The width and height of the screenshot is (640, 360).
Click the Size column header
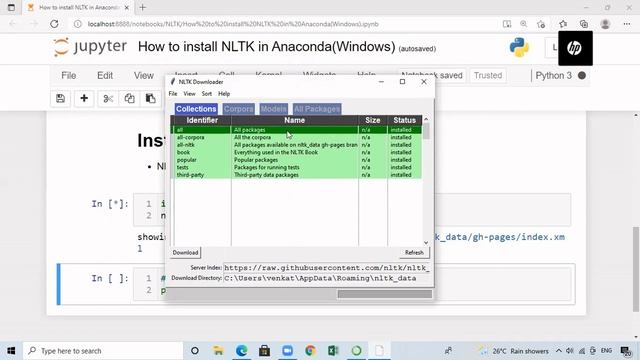click(373, 120)
